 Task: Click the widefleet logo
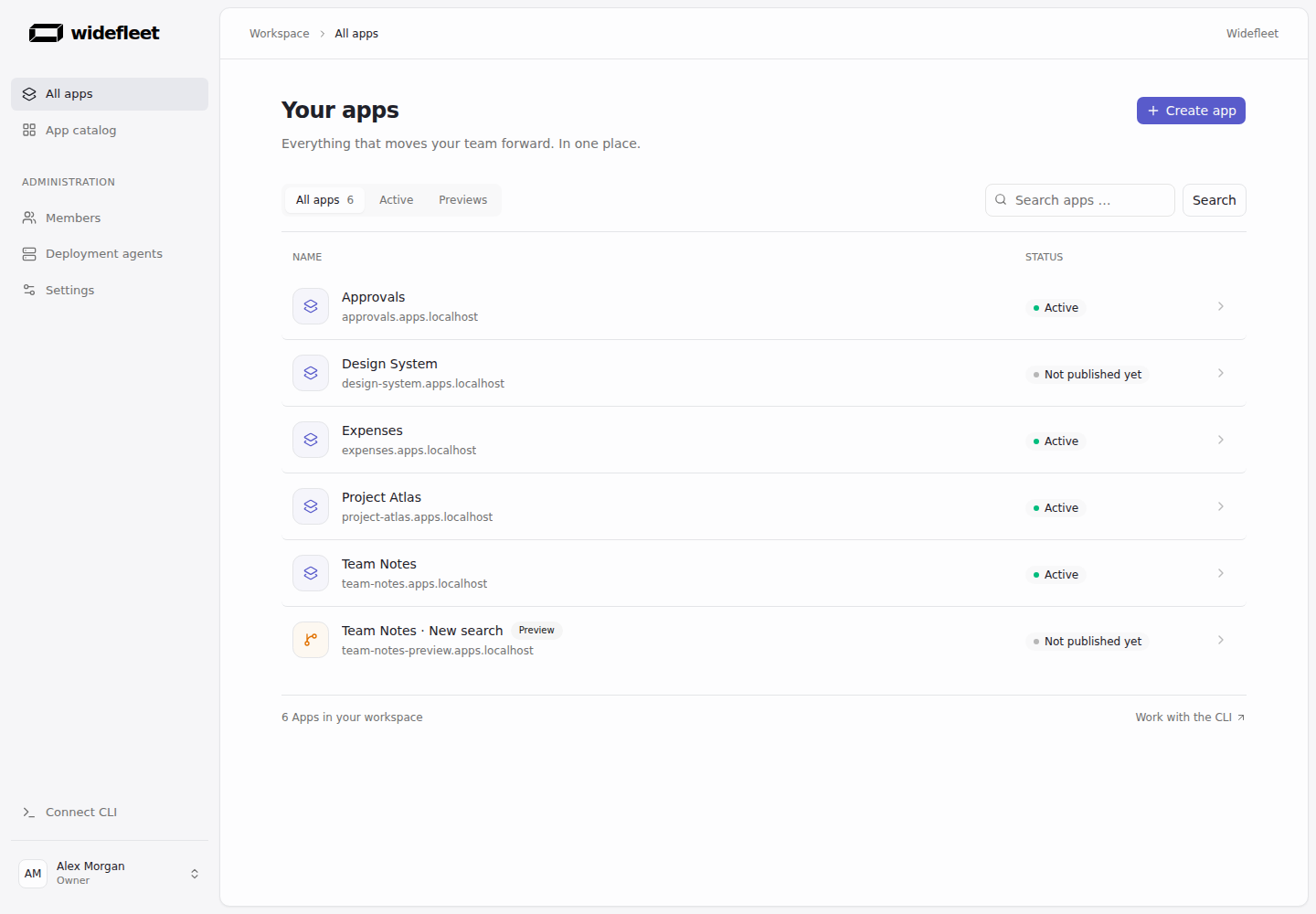pyautogui.click(x=94, y=33)
